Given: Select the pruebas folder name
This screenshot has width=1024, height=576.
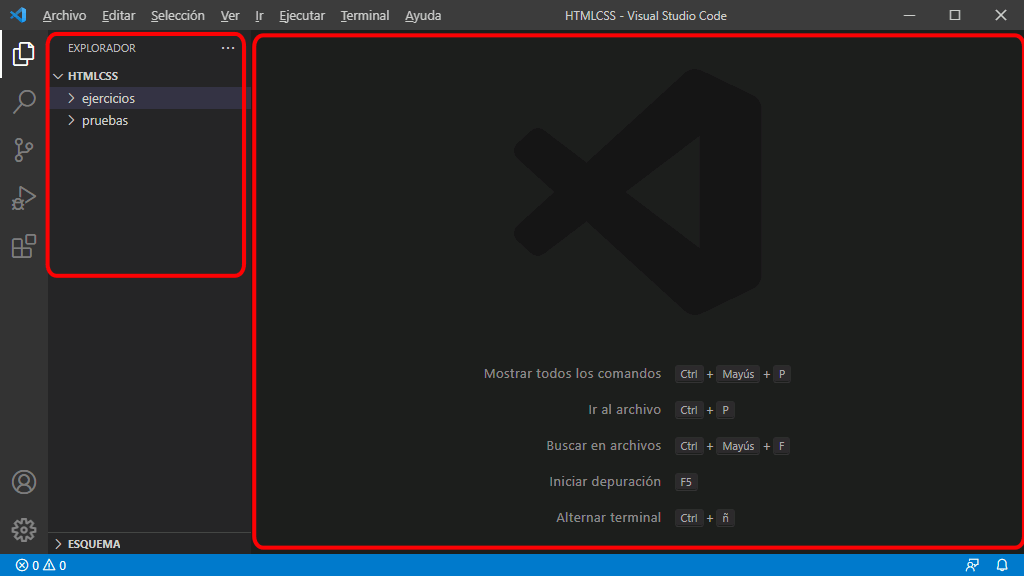Looking at the screenshot, I should (105, 120).
